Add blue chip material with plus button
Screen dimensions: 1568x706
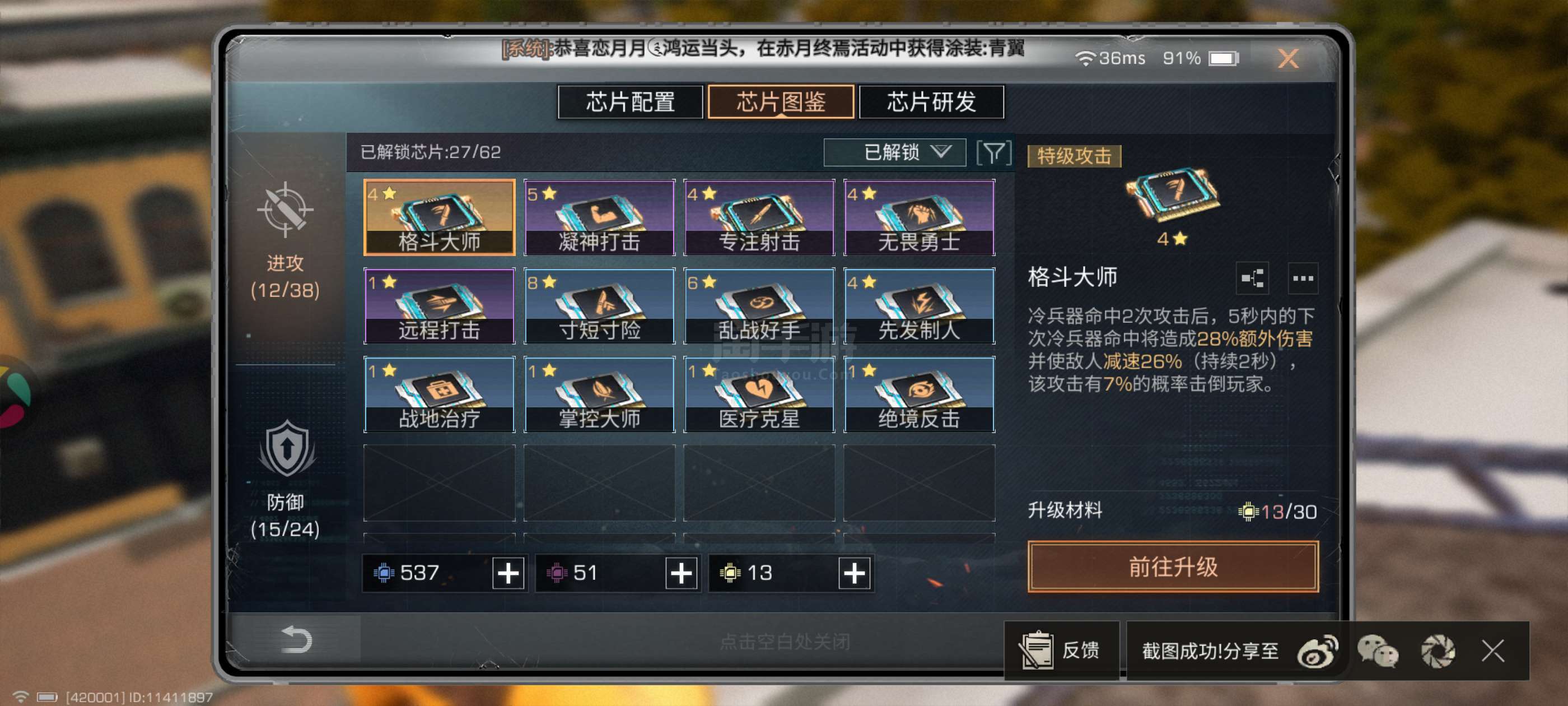[x=508, y=573]
